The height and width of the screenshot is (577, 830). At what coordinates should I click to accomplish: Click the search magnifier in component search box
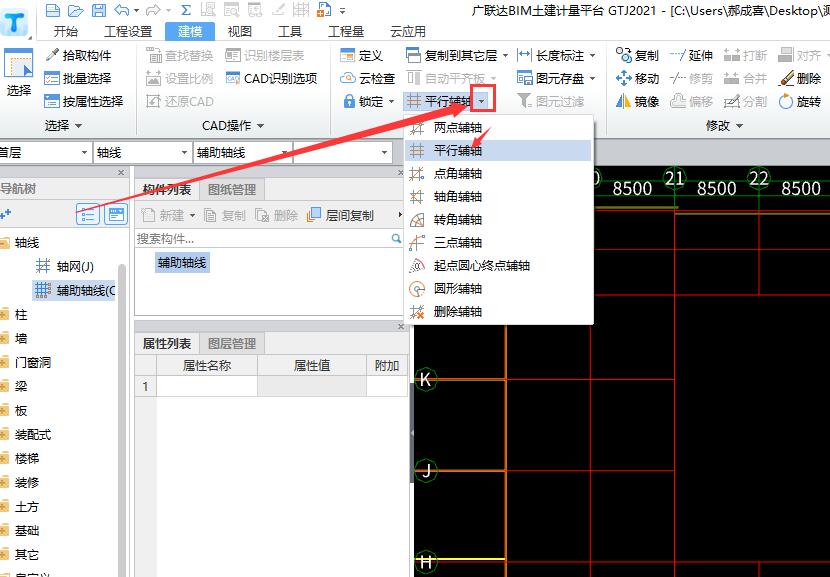coord(396,239)
